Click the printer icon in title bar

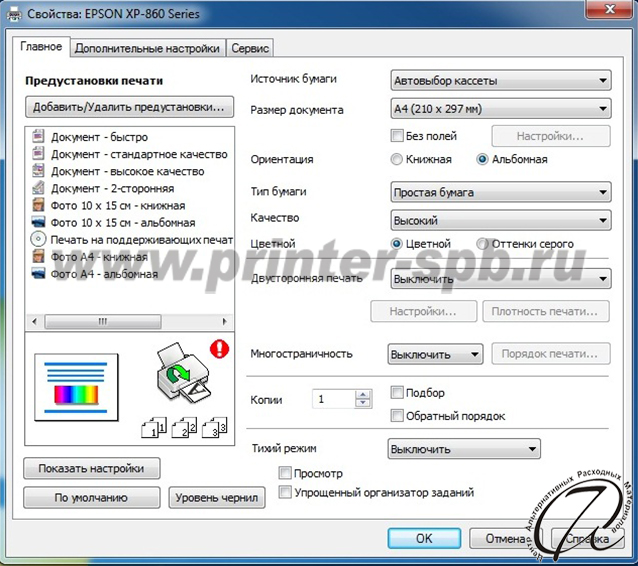pos(14,15)
